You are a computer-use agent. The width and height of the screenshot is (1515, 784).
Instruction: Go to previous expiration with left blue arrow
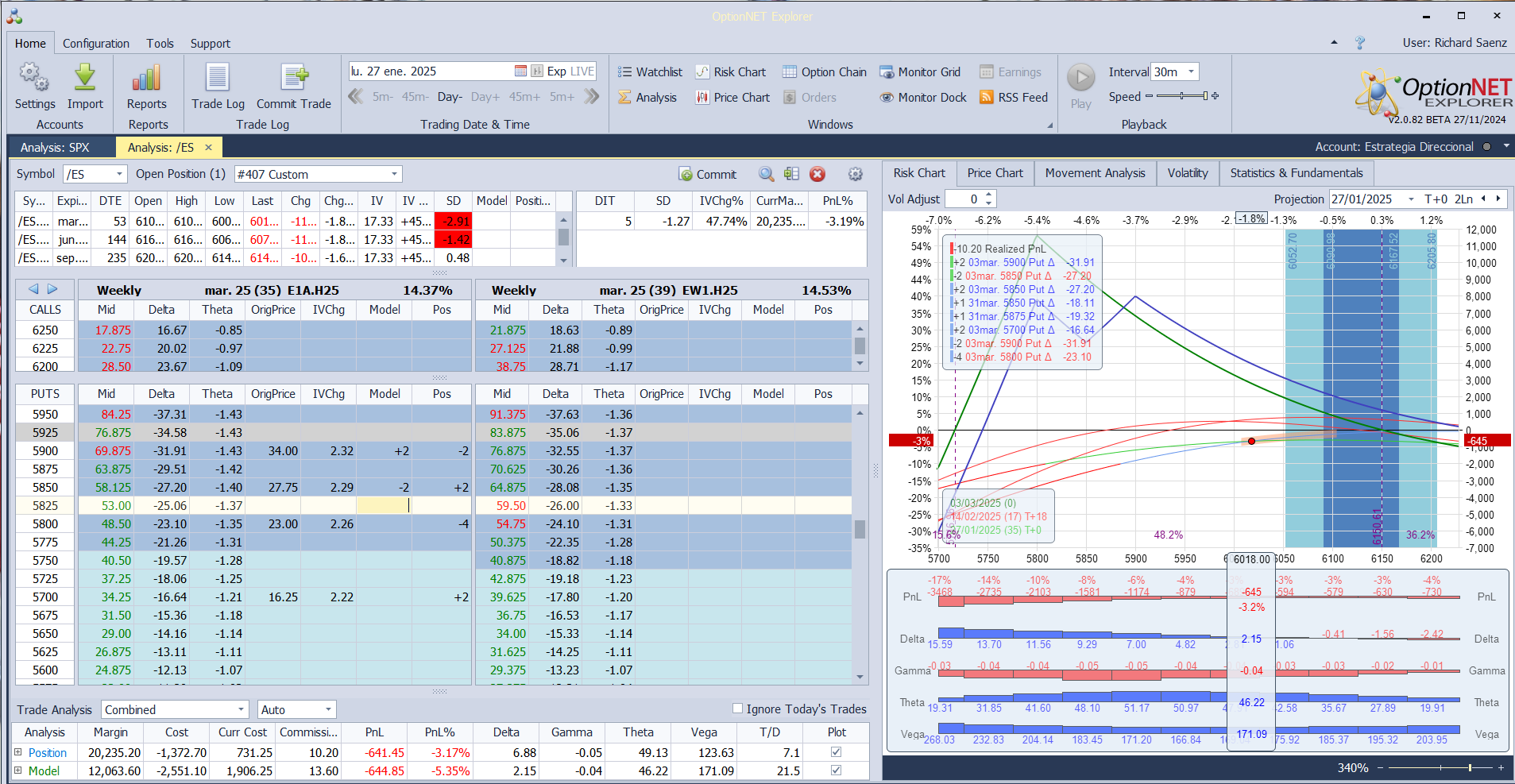33,289
